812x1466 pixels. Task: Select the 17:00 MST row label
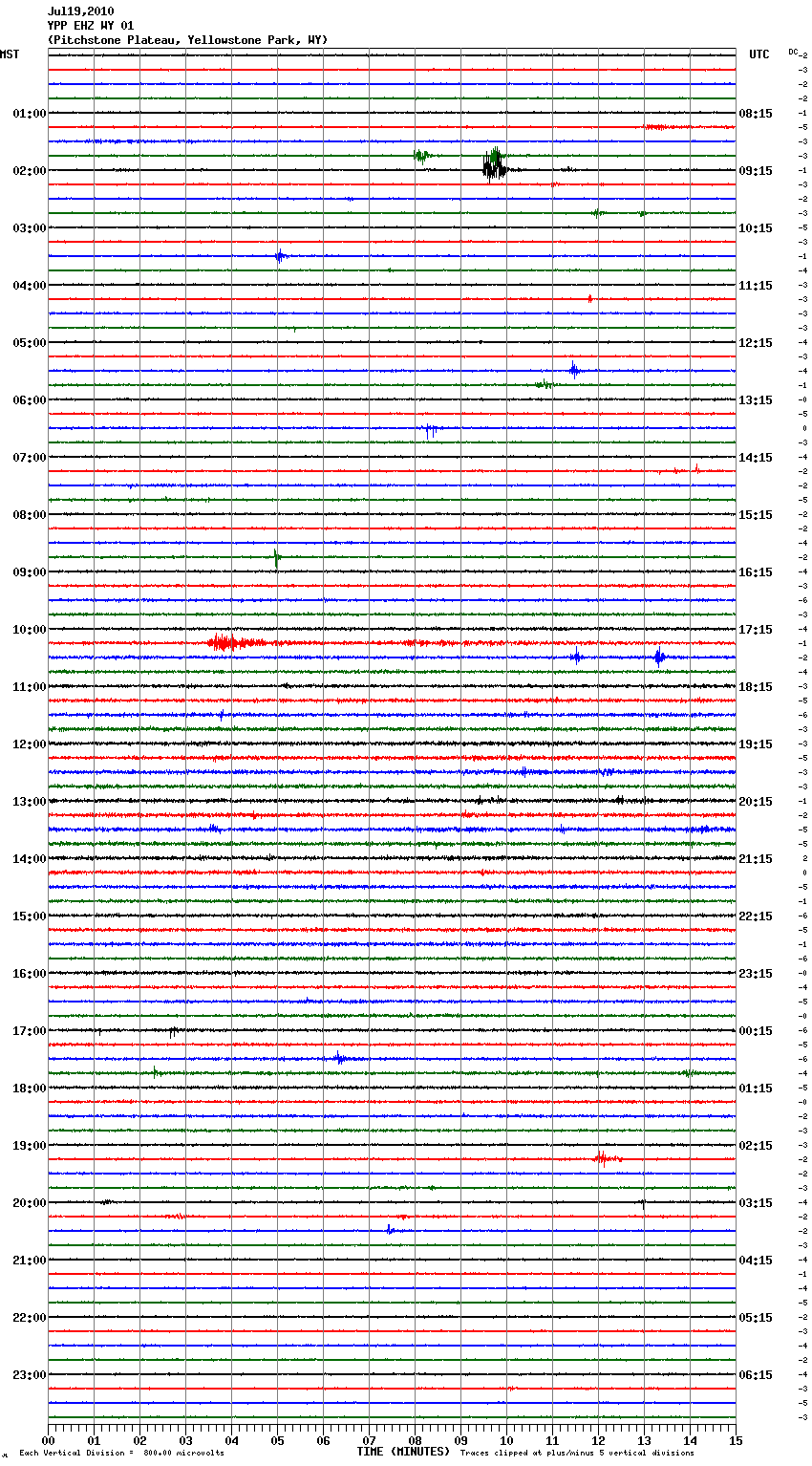click(29, 1031)
